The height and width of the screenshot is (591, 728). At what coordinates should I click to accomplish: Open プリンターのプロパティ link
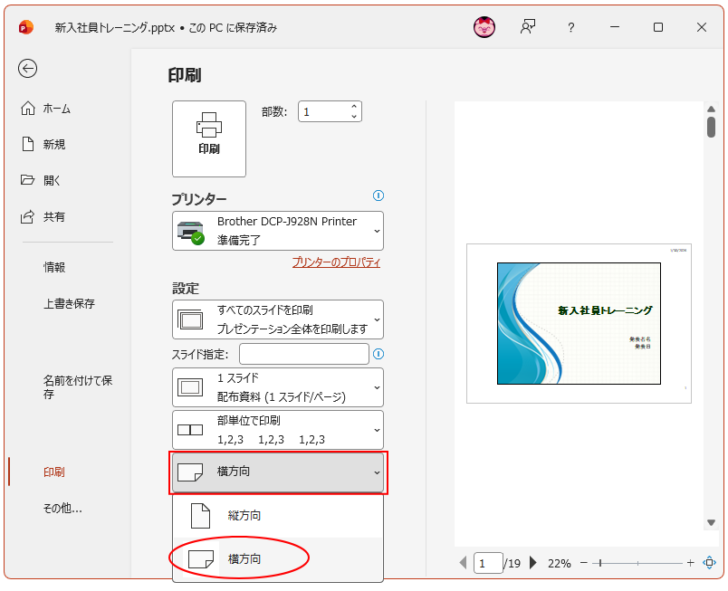[x=336, y=262]
